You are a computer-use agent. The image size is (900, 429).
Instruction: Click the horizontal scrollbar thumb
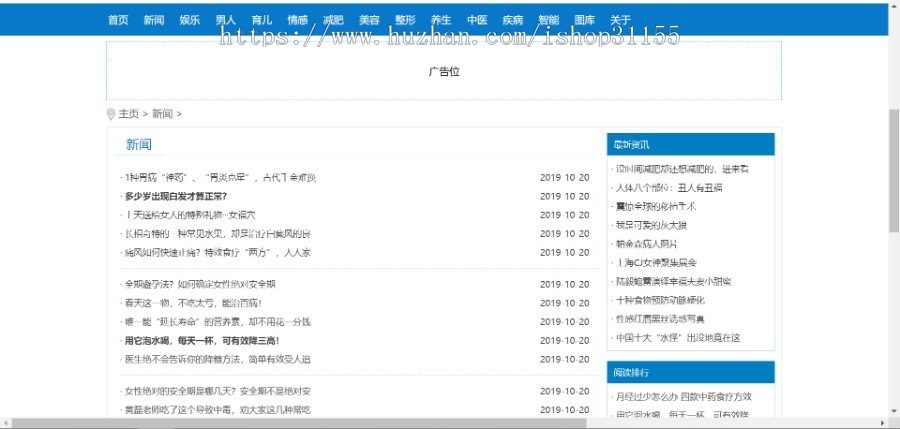tap(298, 424)
